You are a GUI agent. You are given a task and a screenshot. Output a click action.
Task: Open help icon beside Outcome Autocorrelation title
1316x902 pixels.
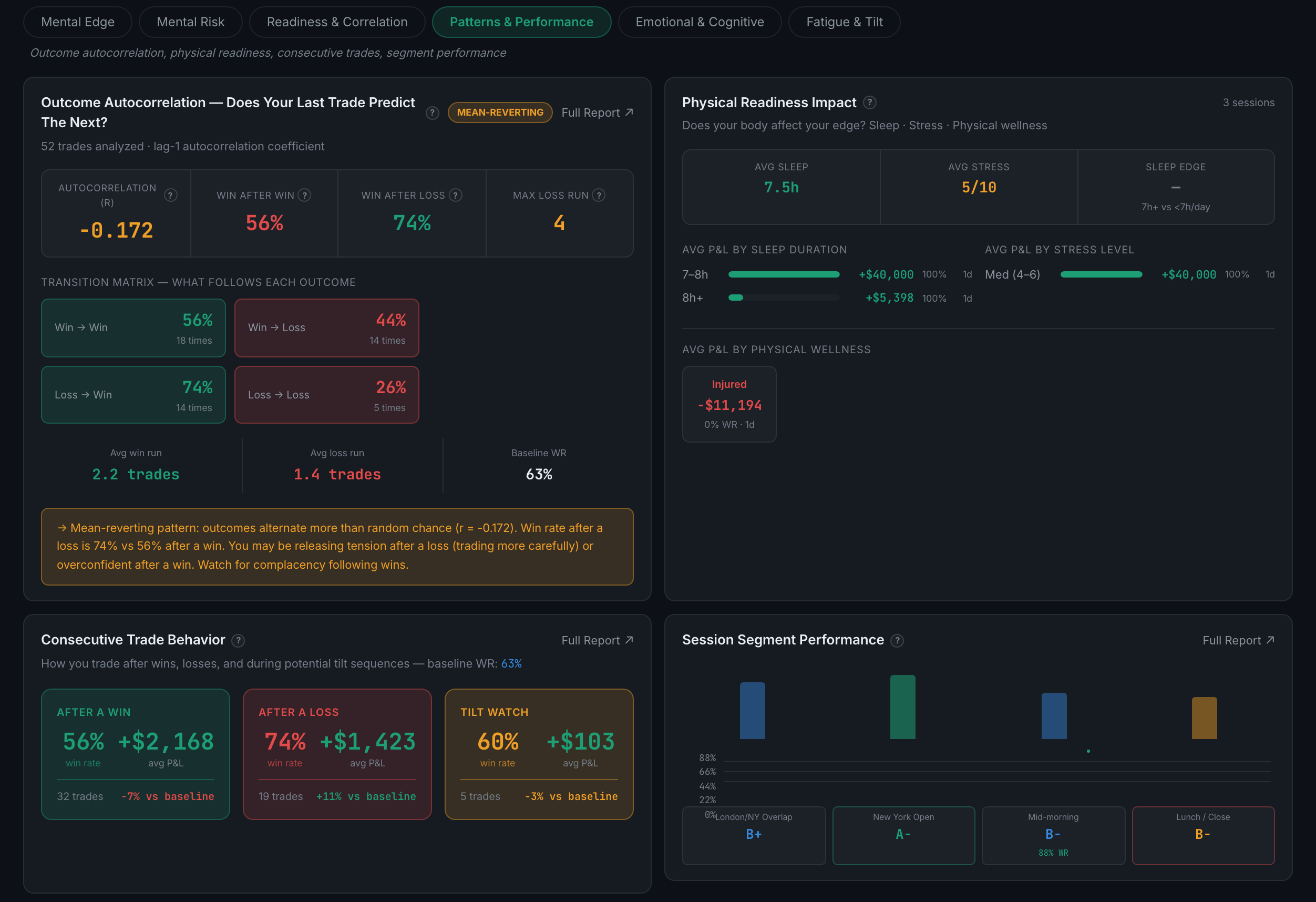(432, 112)
